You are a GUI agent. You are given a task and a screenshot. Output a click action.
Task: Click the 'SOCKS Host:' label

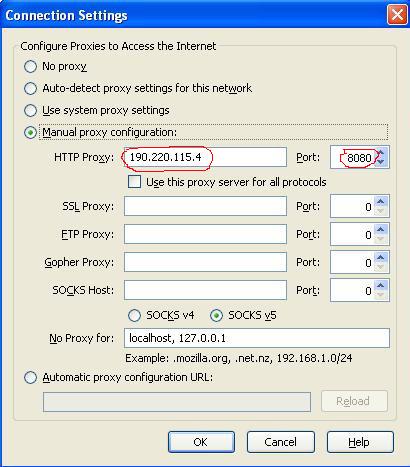(x=83, y=290)
